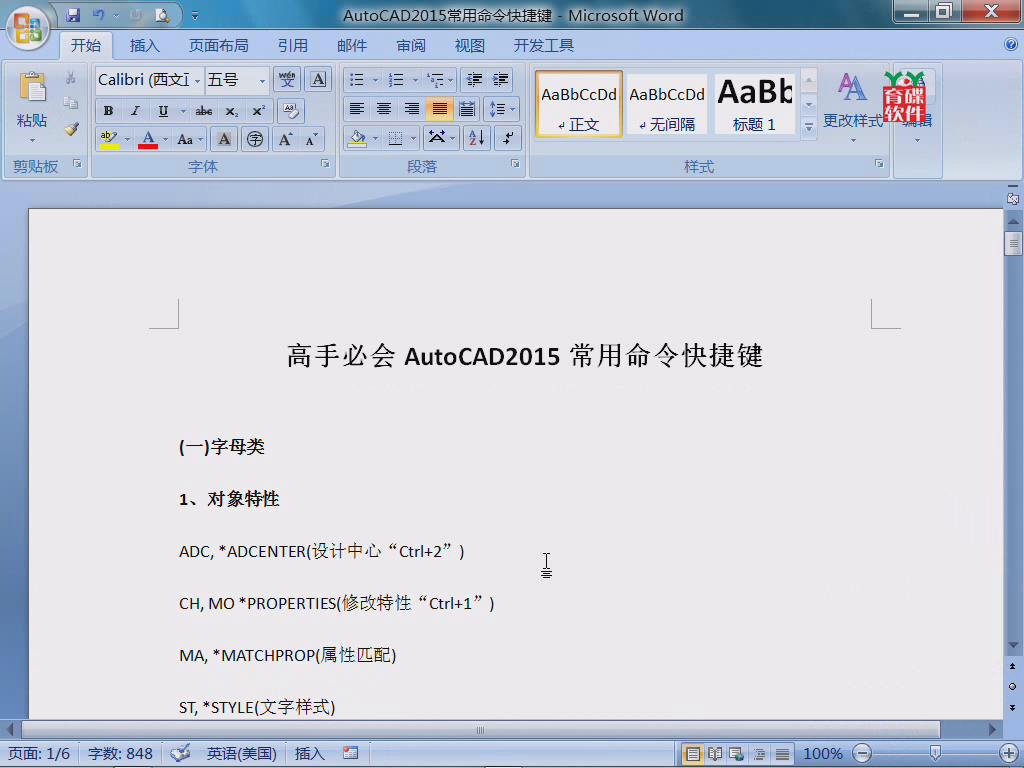The height and width of the screenshot is (768, 1024).
Task: Insert enclosed character
Action: [x=255, y=139]
